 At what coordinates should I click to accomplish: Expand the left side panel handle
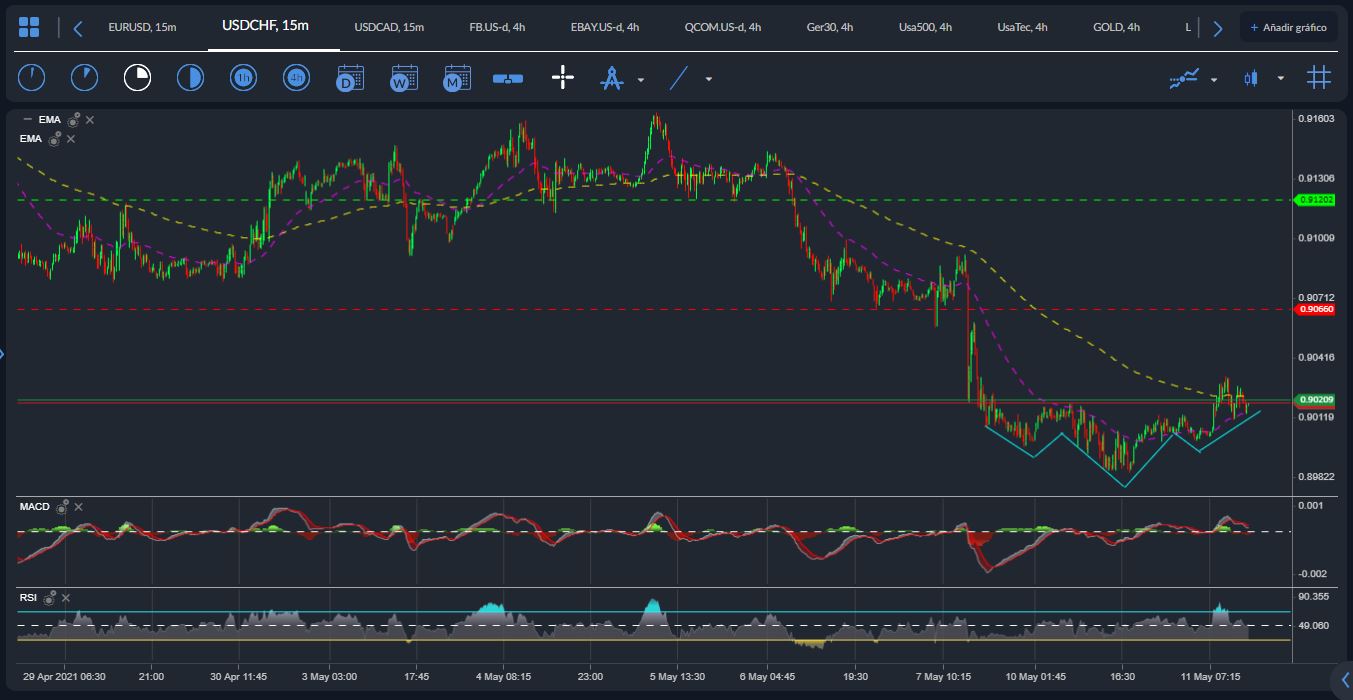tap(3, 353)
